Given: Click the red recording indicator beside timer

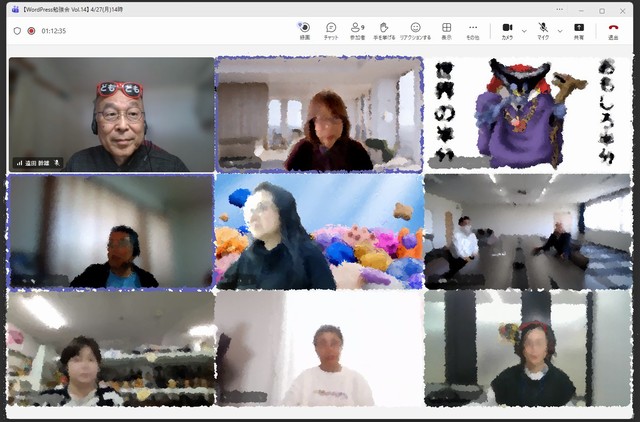Looking at the screenshot, I should click(31, 31).
